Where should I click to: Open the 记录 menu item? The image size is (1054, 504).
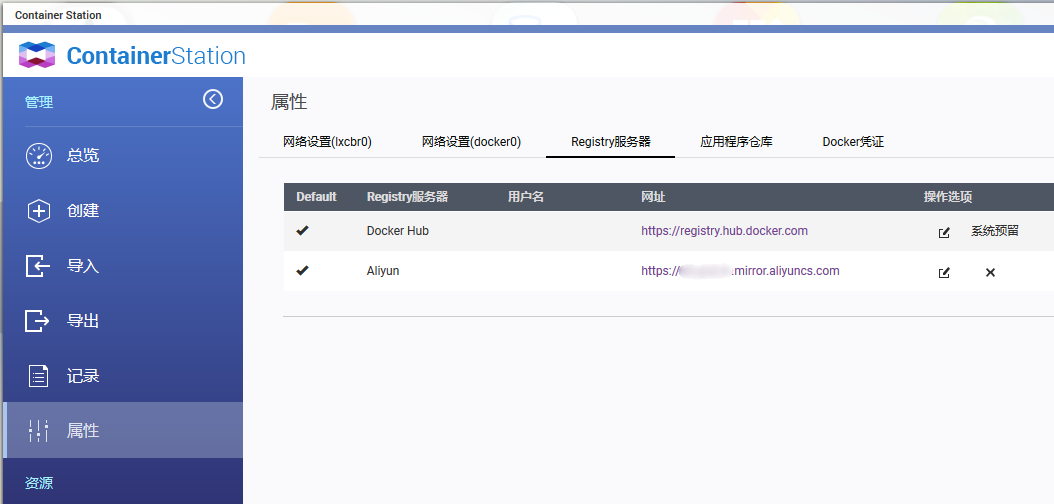pos(123,376)
